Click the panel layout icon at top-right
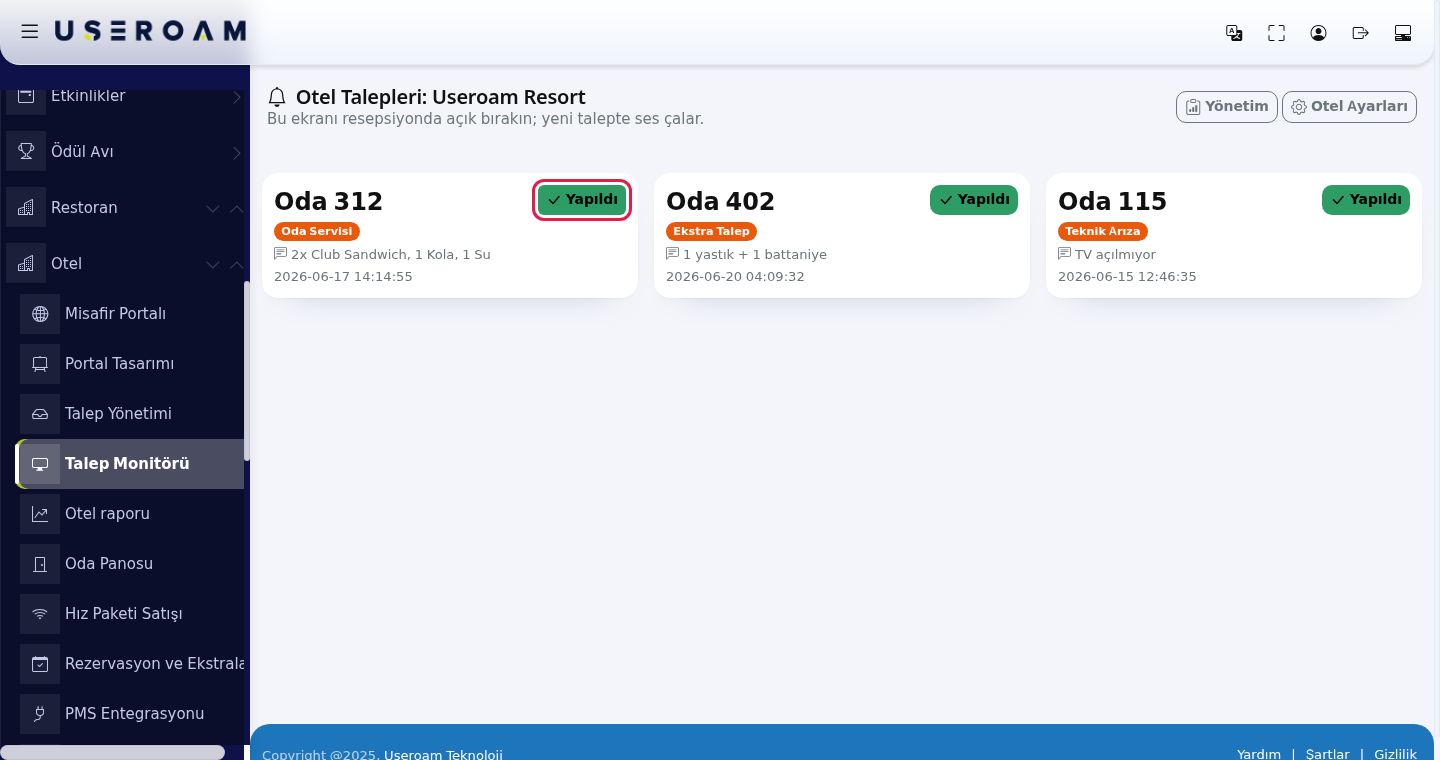Screen dimensions: 1440x760 pos(1403,33)
